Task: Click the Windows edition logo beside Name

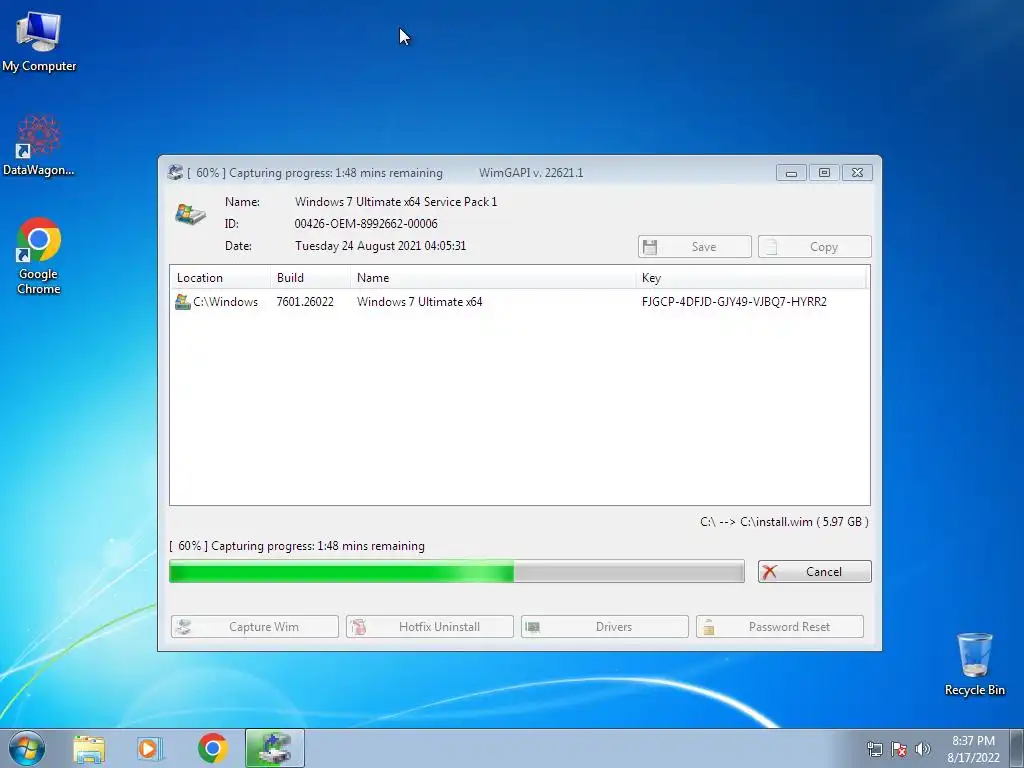Action: click(190, 214)
